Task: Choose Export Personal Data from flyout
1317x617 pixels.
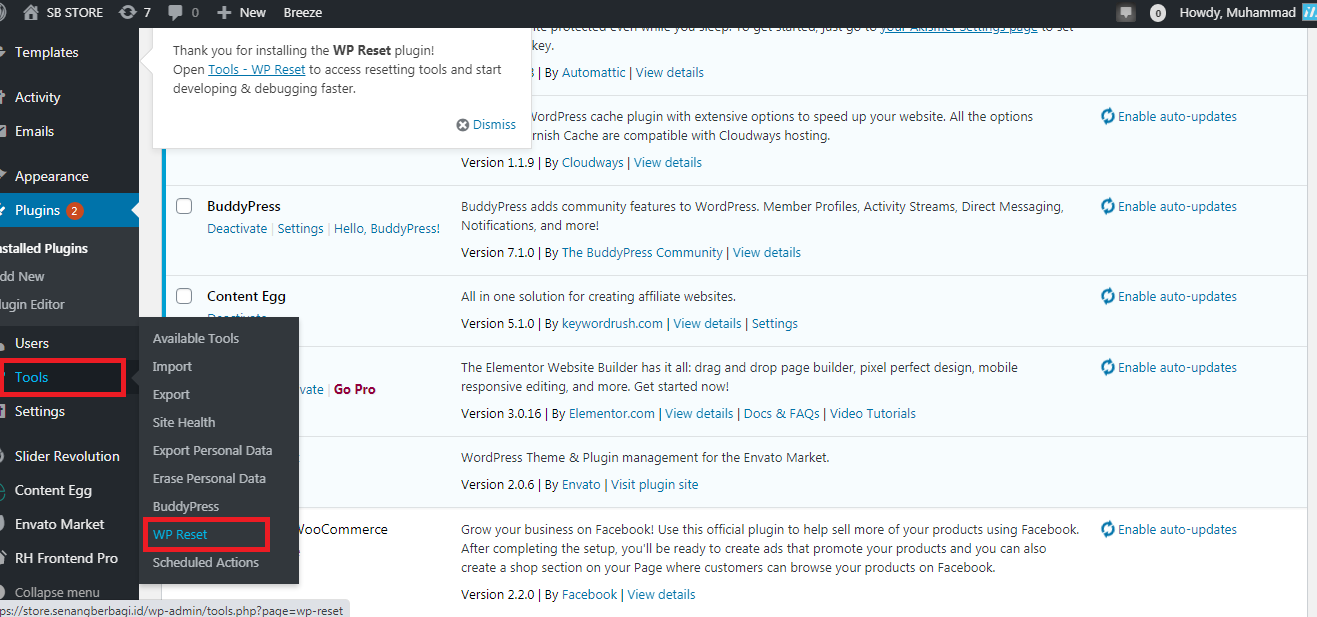Action: tap(213, 450)
